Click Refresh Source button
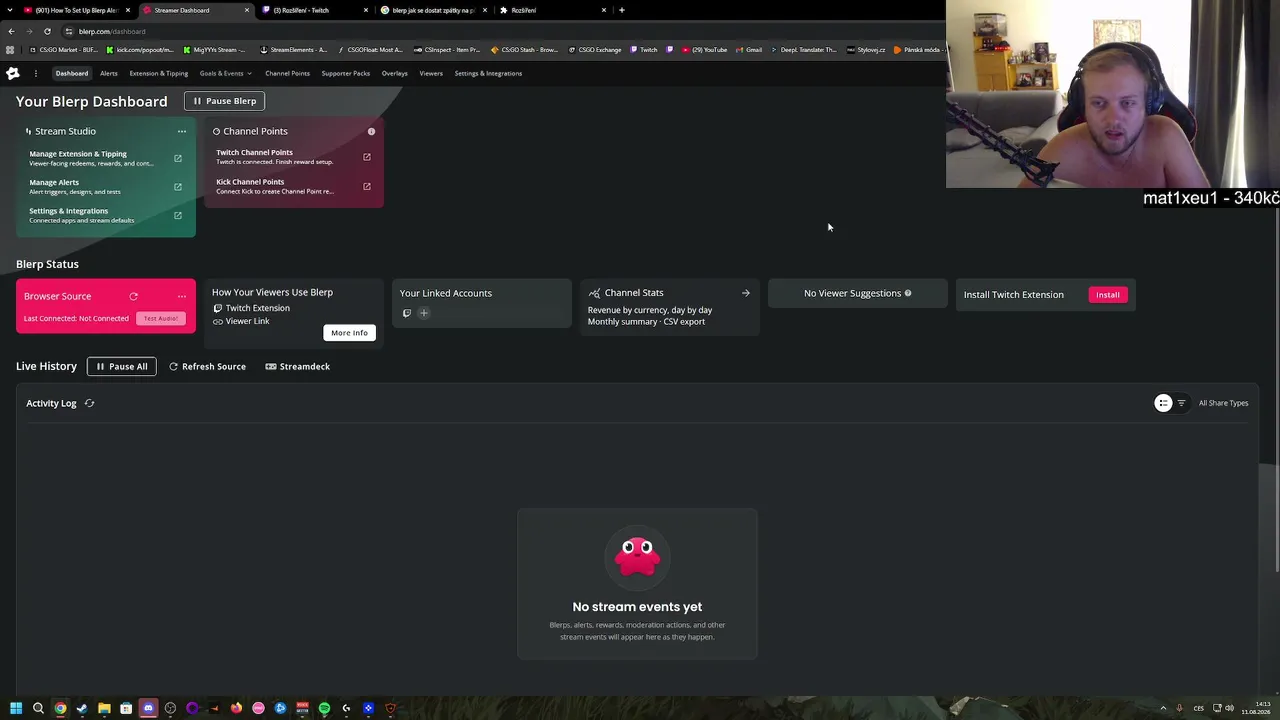The width and height of the screenshot is (1280, 720). 207,366
